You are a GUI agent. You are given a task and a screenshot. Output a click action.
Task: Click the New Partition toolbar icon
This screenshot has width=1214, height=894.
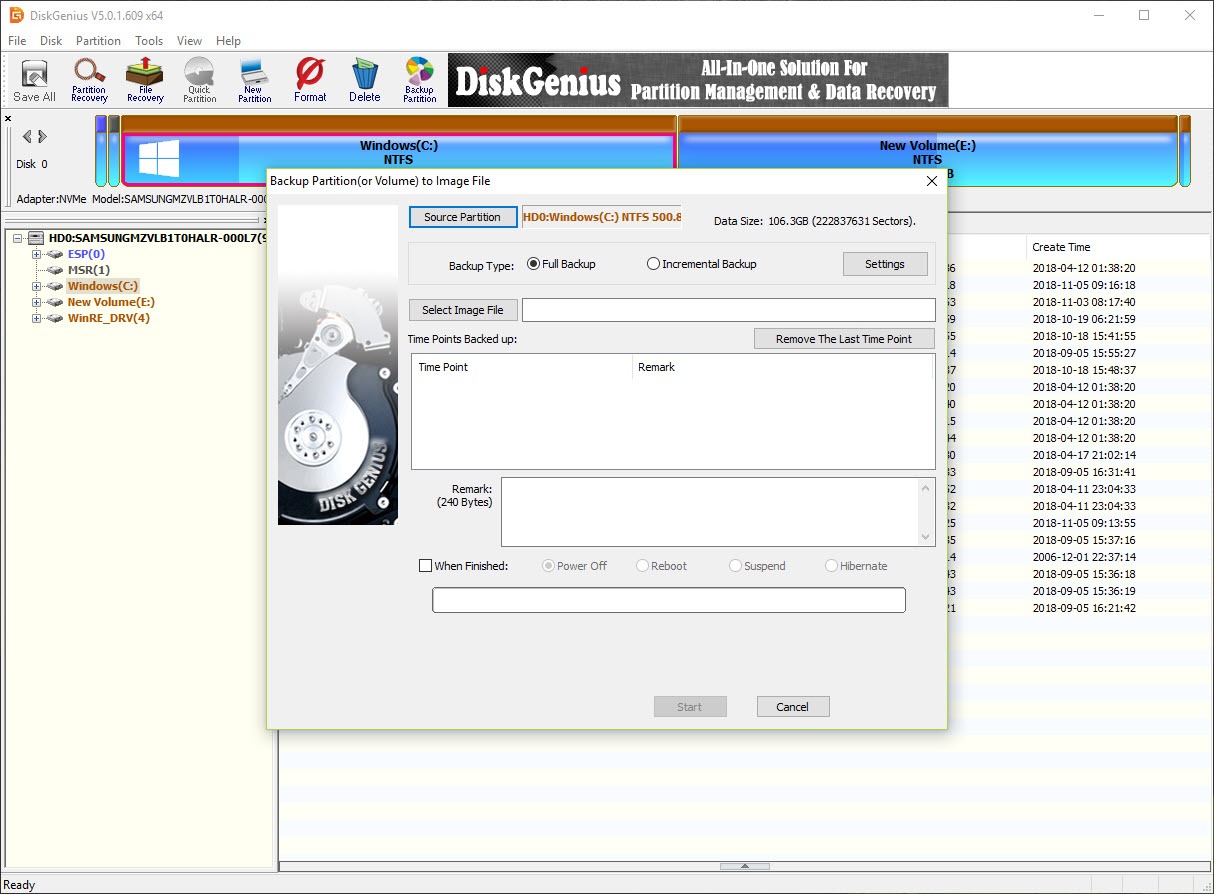(254, 80)
